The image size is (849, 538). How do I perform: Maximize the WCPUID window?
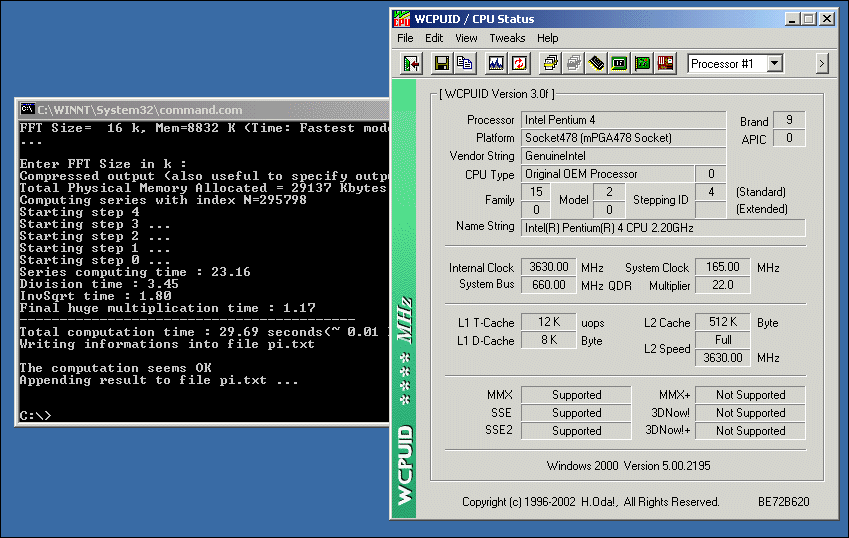click(x=809, y=19)
